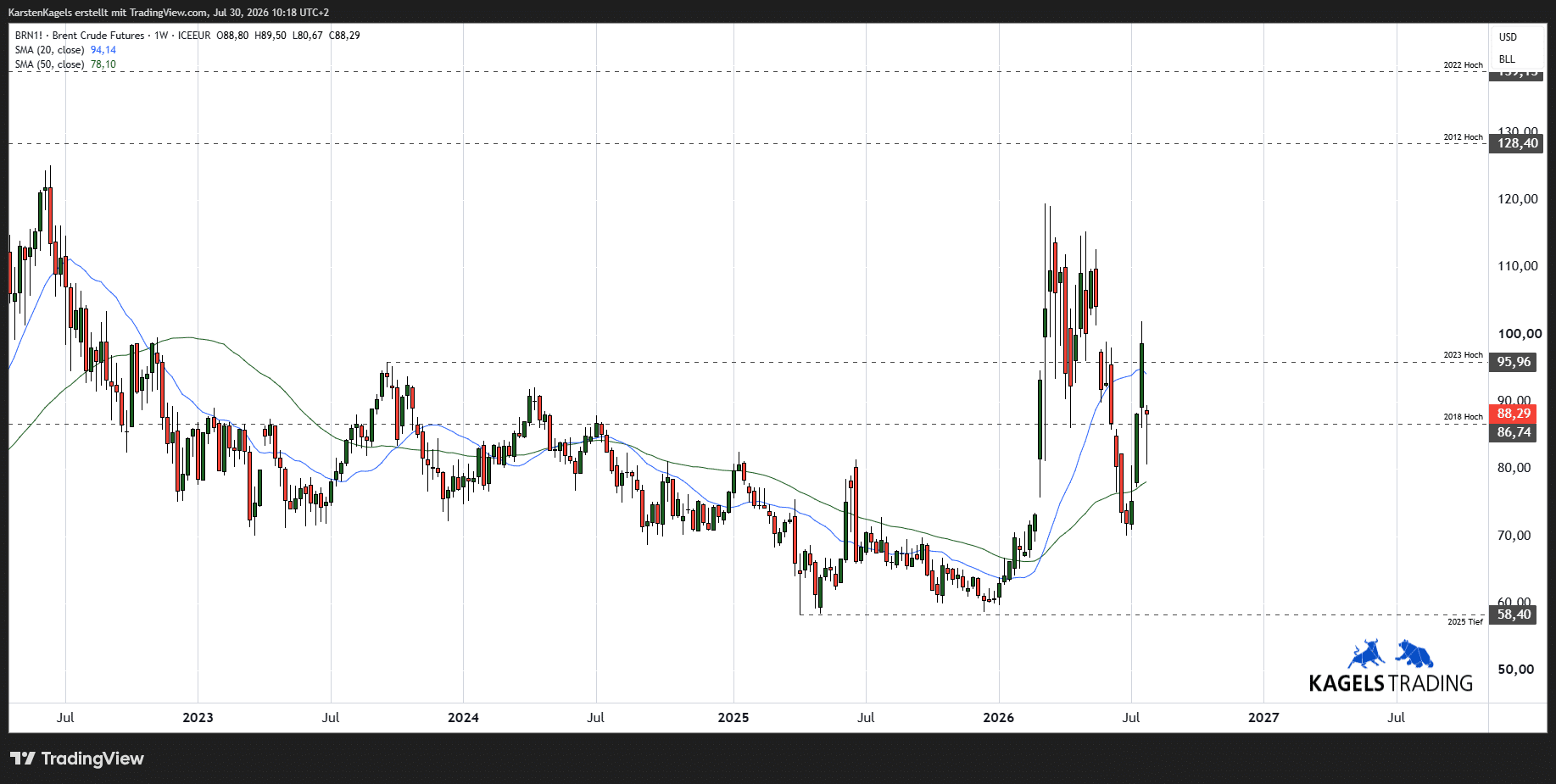Click the SMA (50, close) indicator legend

tap(49, 64)
